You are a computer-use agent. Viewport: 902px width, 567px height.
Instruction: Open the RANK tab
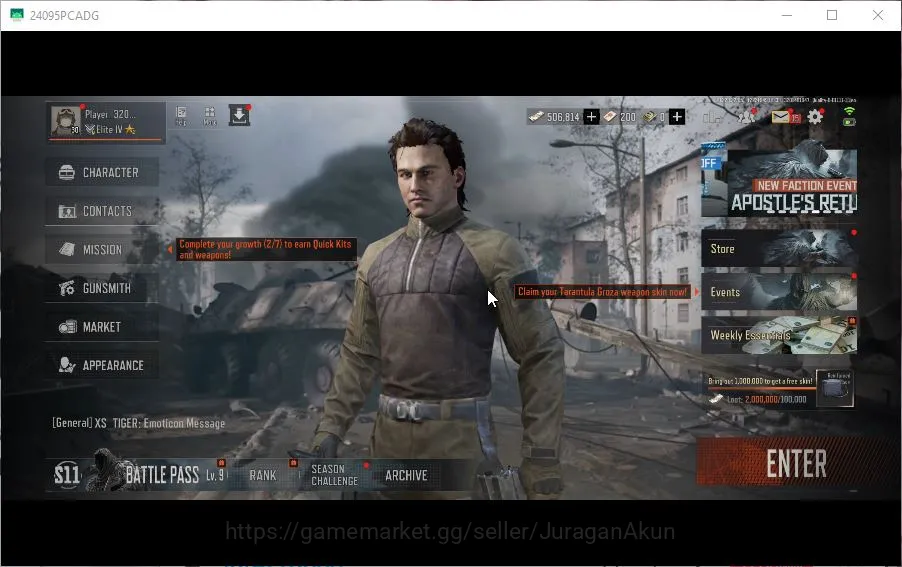coord(263,476)
